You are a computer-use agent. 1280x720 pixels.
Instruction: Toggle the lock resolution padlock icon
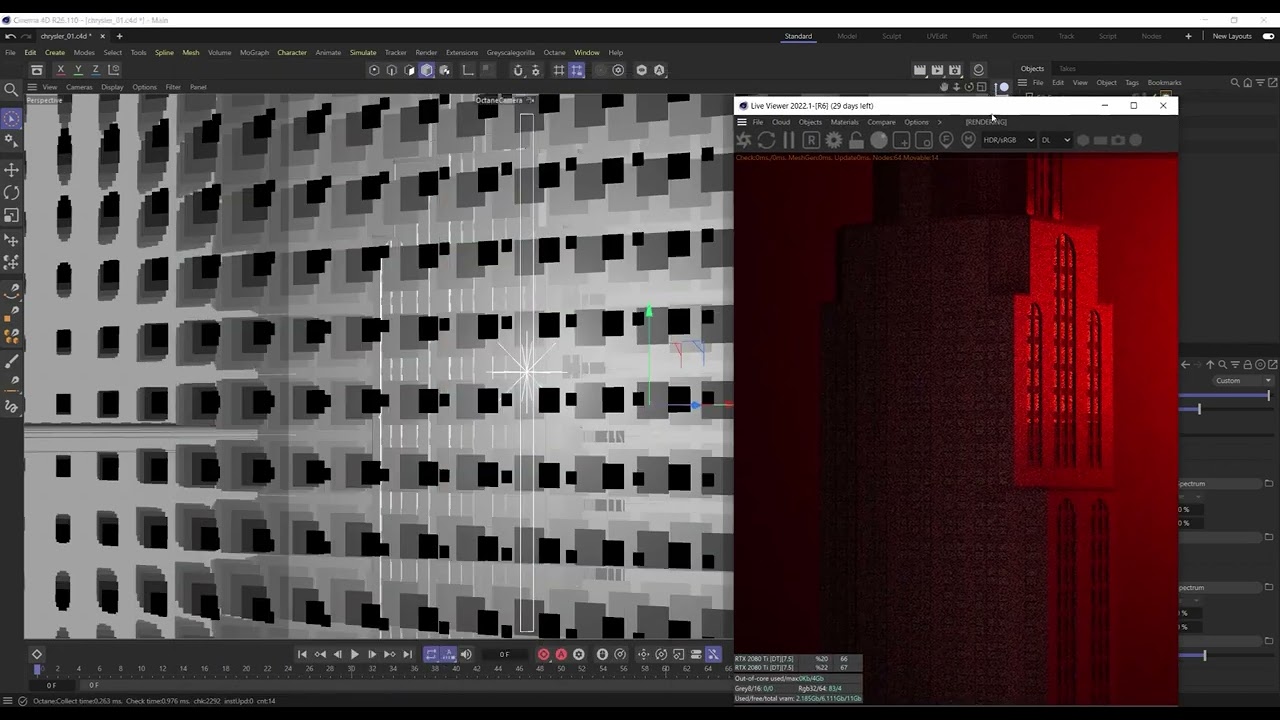[856, 140]
